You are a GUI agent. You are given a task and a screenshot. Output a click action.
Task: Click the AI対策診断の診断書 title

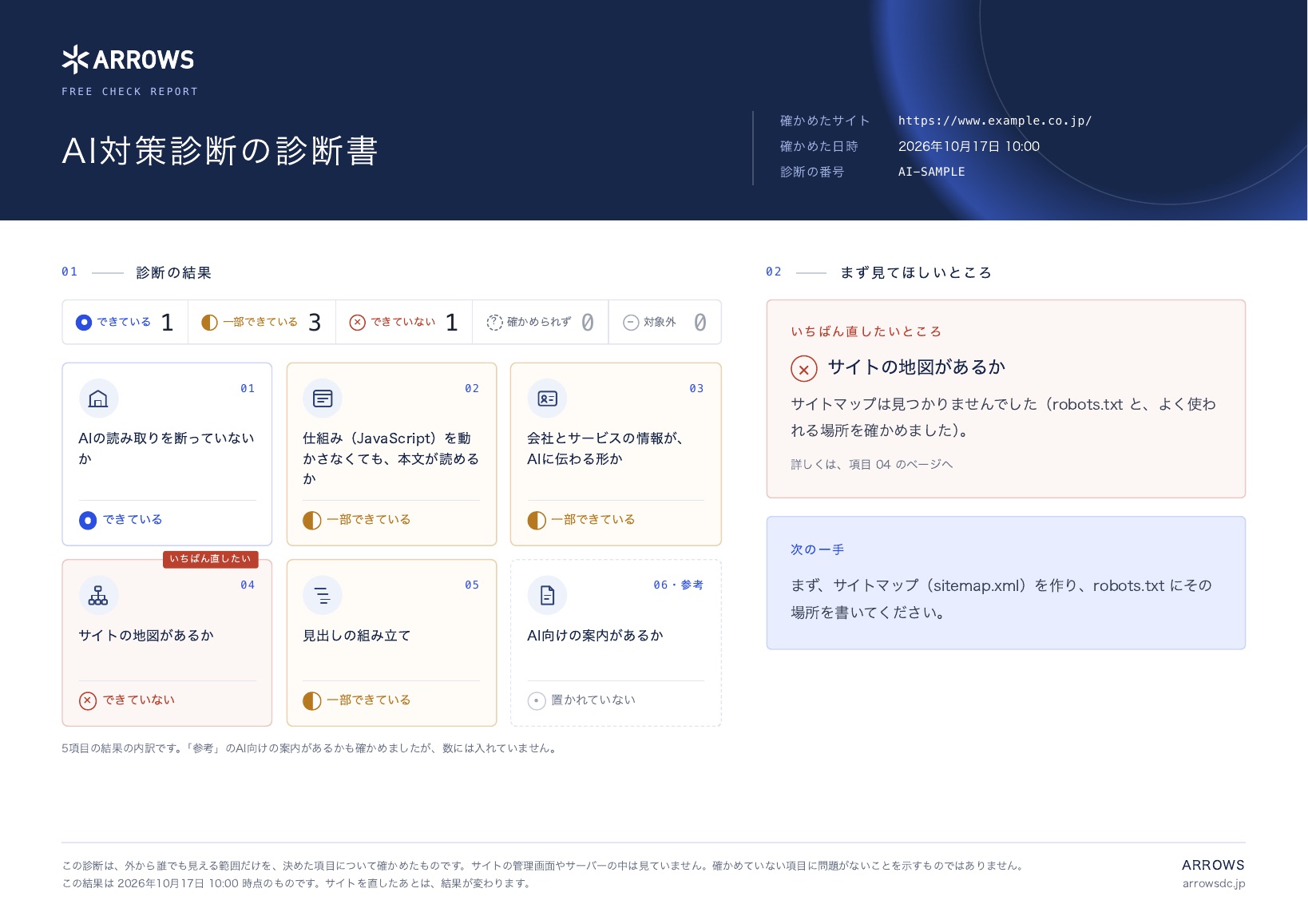[220, 151]
